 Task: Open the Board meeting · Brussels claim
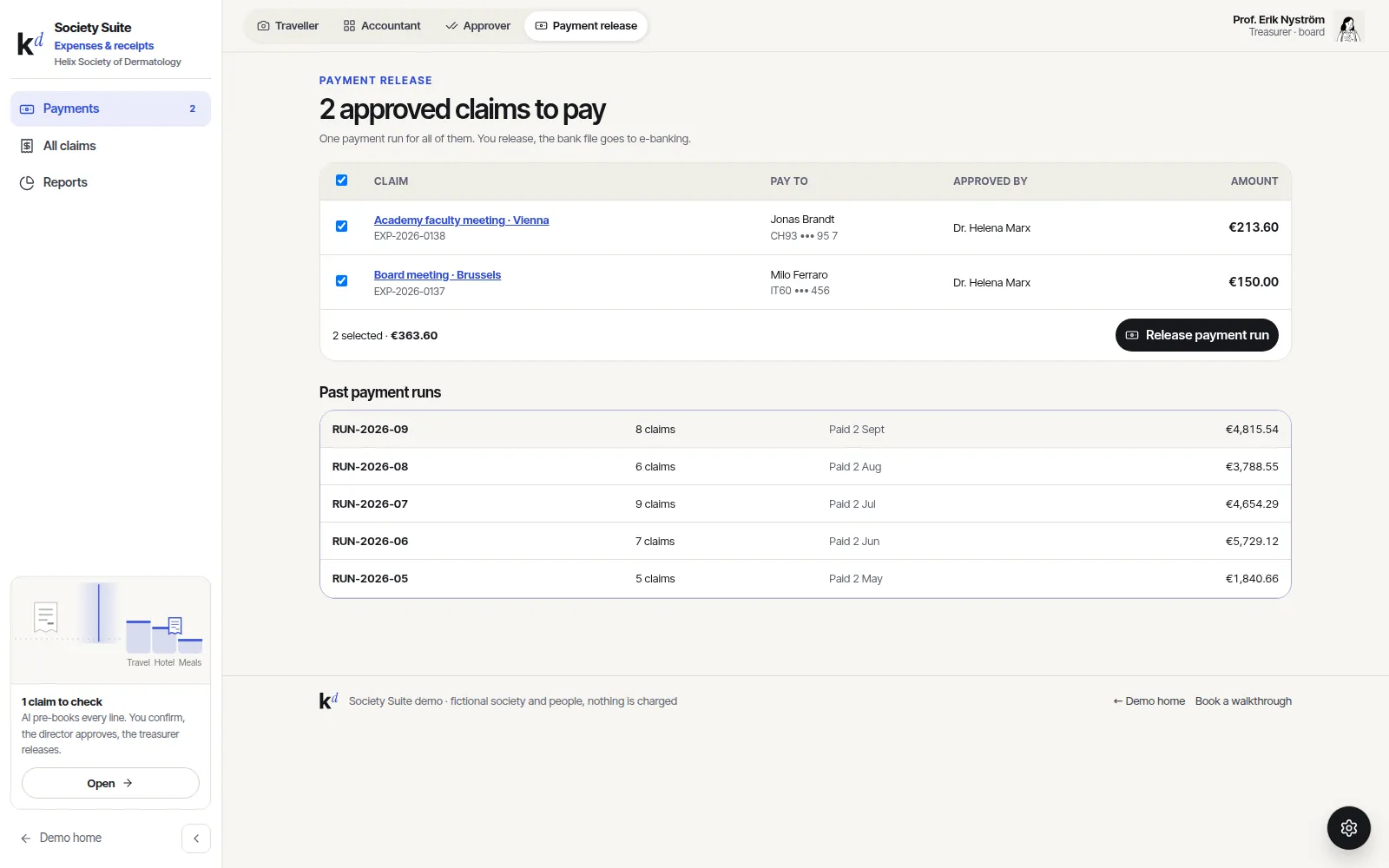(x=438, y=275)
